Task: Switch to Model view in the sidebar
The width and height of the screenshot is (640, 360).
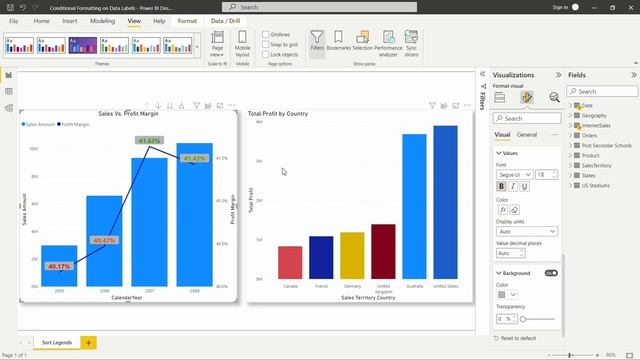Action: pyautogui.click(x=9, y=108)
